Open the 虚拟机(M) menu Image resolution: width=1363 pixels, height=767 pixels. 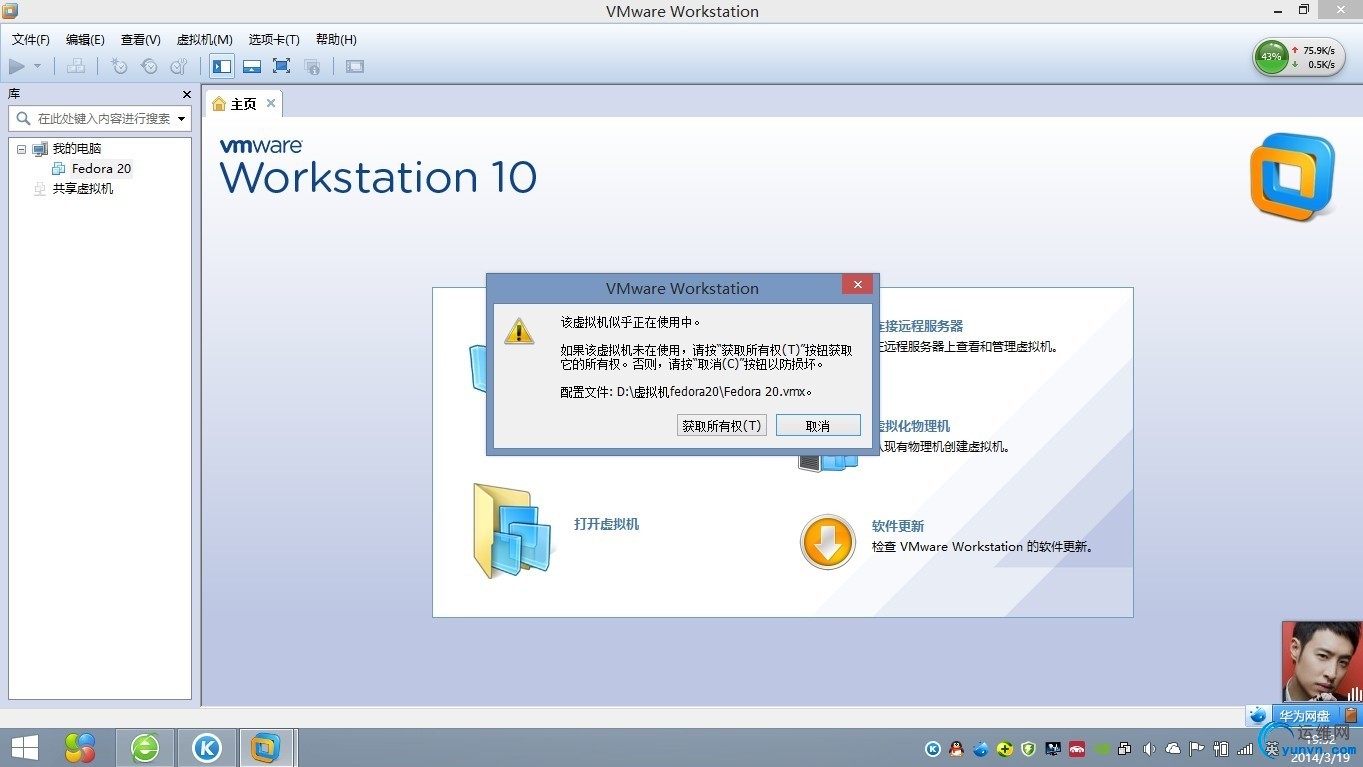204,39
